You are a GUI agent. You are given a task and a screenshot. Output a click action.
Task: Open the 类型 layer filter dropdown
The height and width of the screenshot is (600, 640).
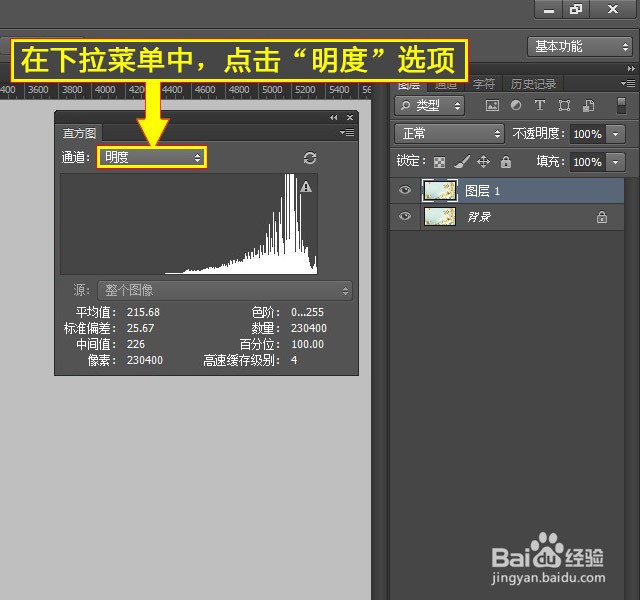[429, 106]
